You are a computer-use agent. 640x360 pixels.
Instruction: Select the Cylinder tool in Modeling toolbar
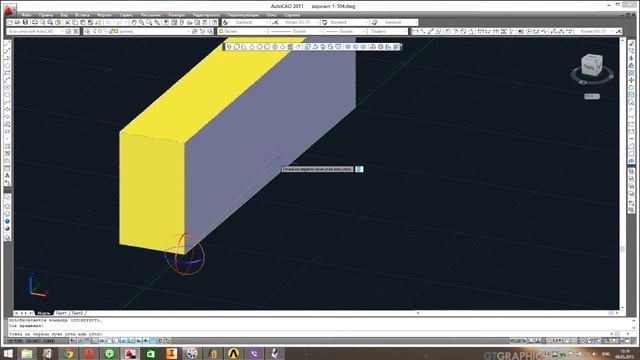click(267, 47)
